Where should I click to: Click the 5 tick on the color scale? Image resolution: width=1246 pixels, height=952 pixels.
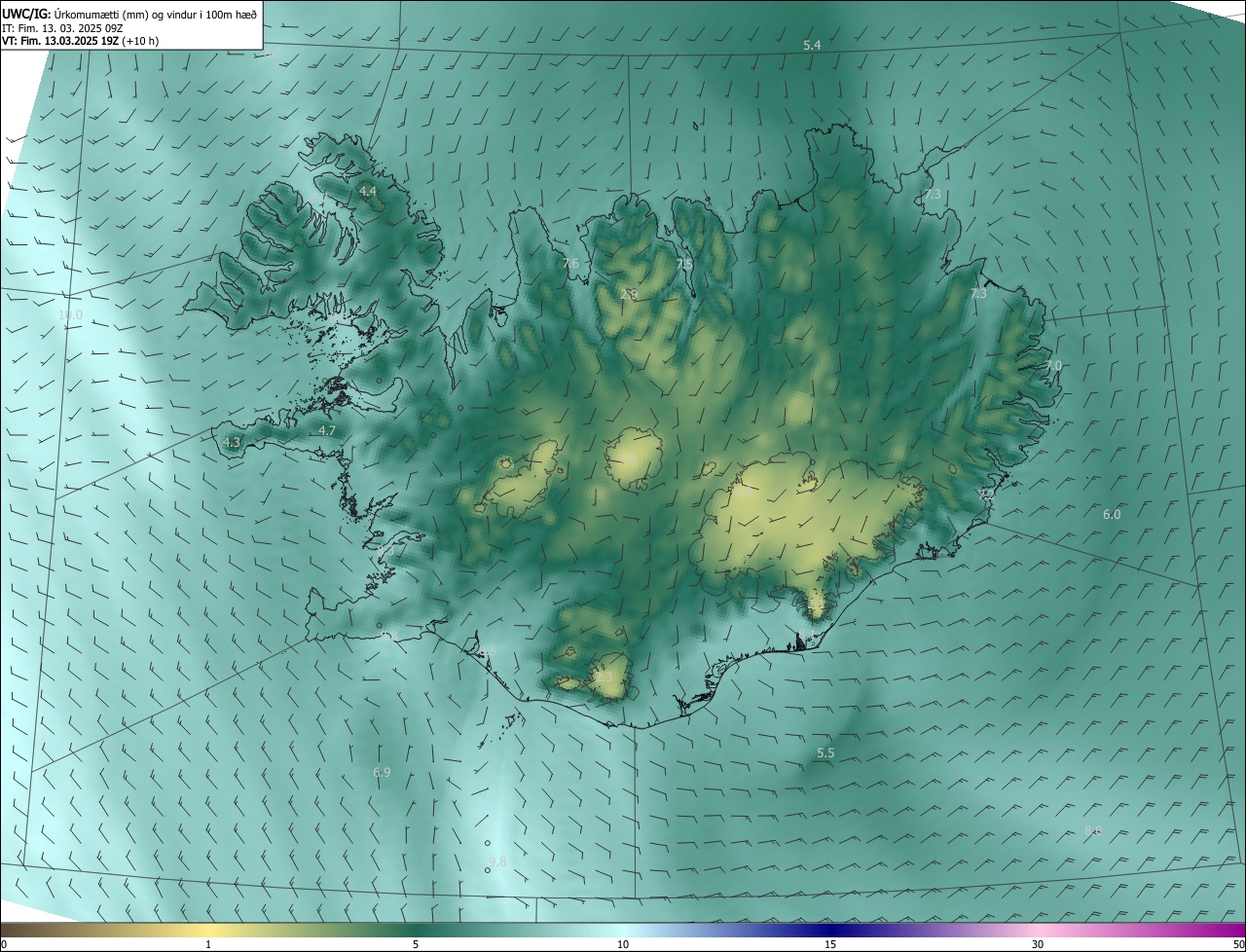[416, 944]
